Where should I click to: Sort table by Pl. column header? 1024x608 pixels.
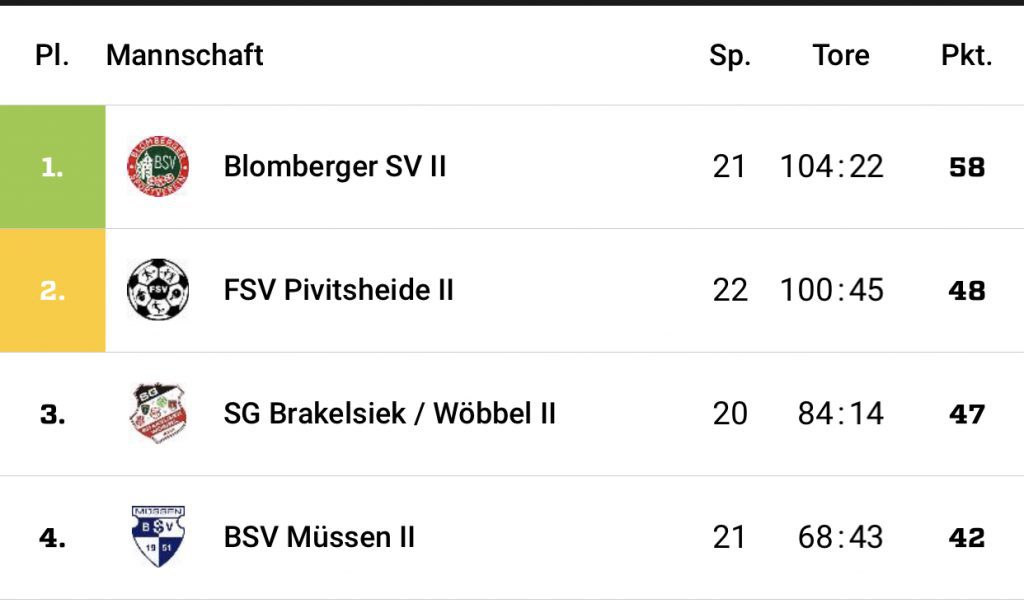52,56
